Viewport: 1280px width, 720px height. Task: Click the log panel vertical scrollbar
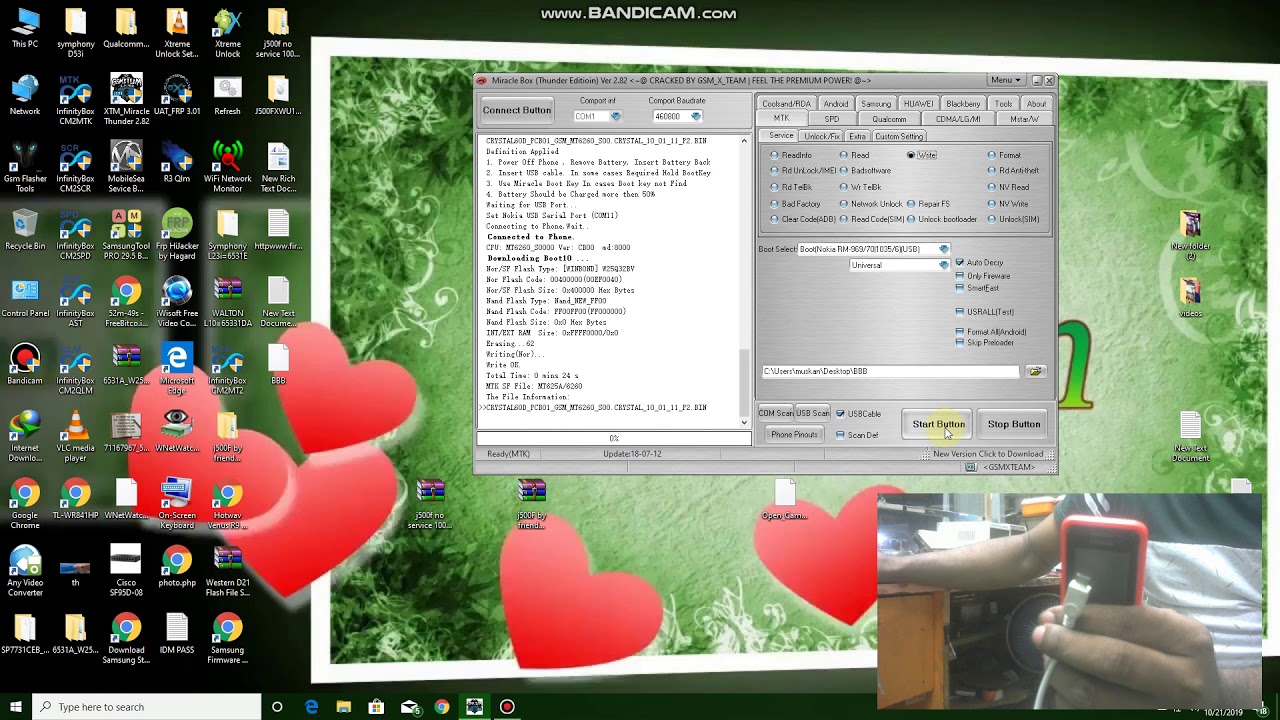click(744, 280)
